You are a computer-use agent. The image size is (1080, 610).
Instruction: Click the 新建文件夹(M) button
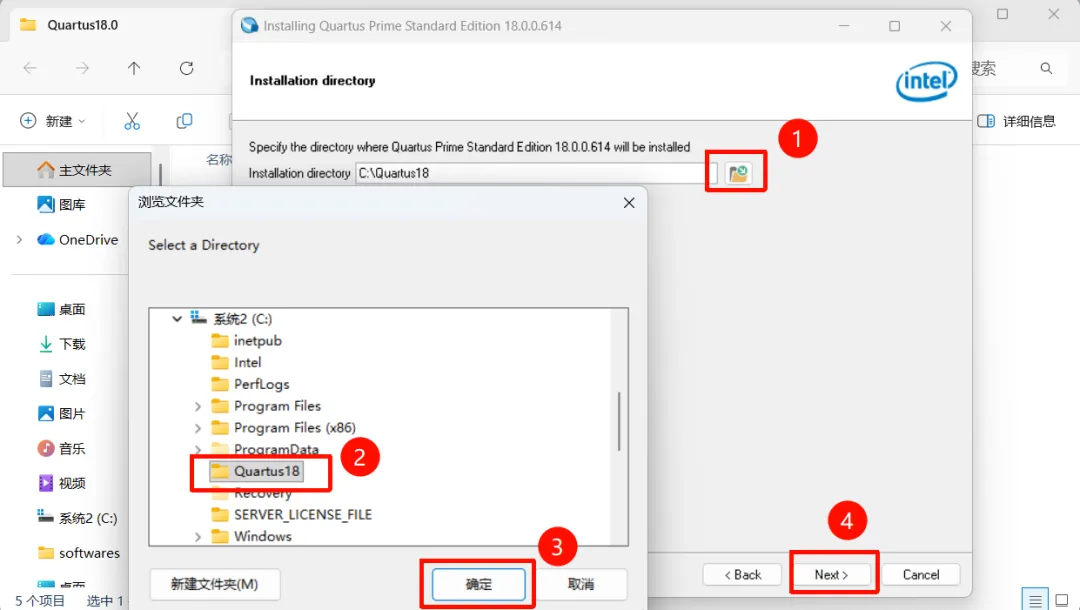pyautogui.click(x=215, y=585)
